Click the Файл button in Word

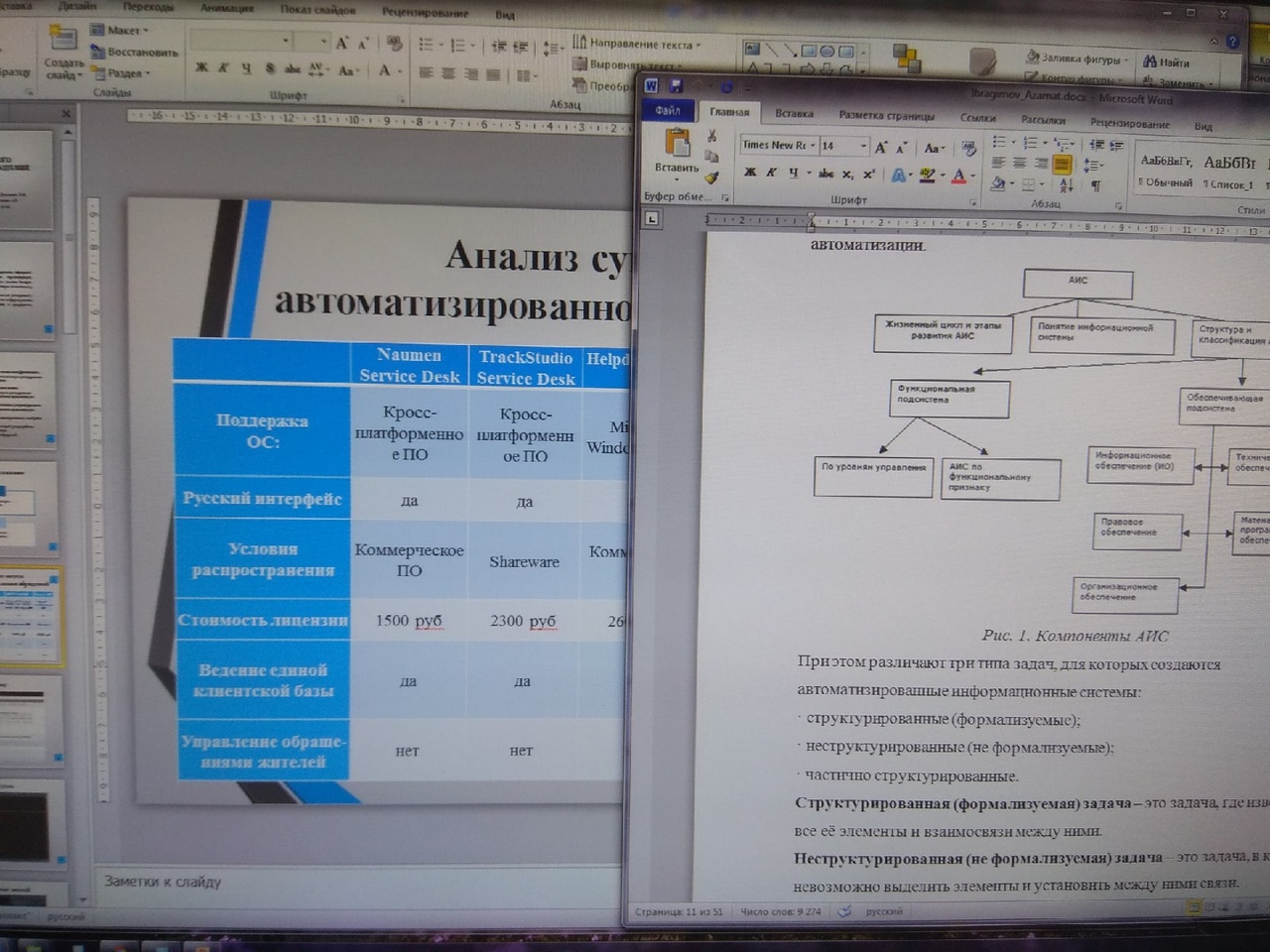click(668, 110)
